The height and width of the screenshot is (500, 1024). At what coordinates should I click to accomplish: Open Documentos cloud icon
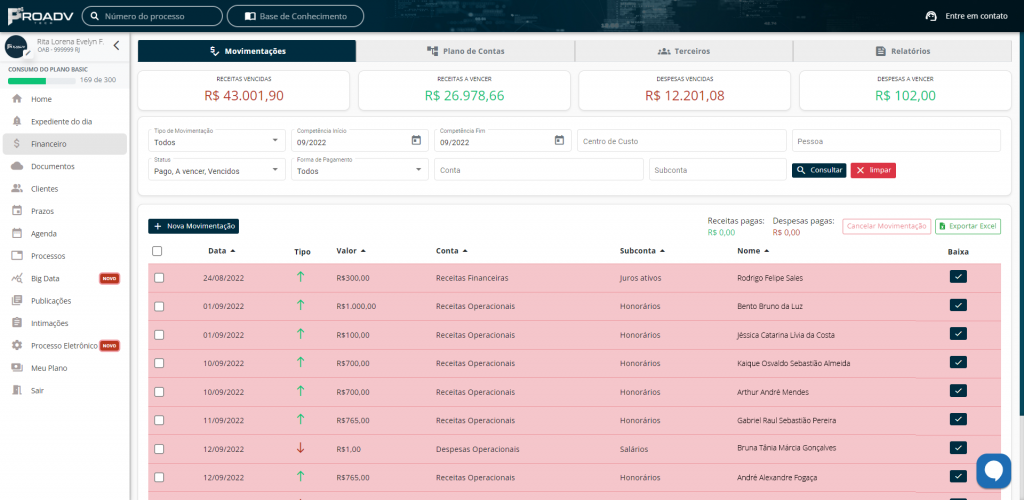click(17, 166)
